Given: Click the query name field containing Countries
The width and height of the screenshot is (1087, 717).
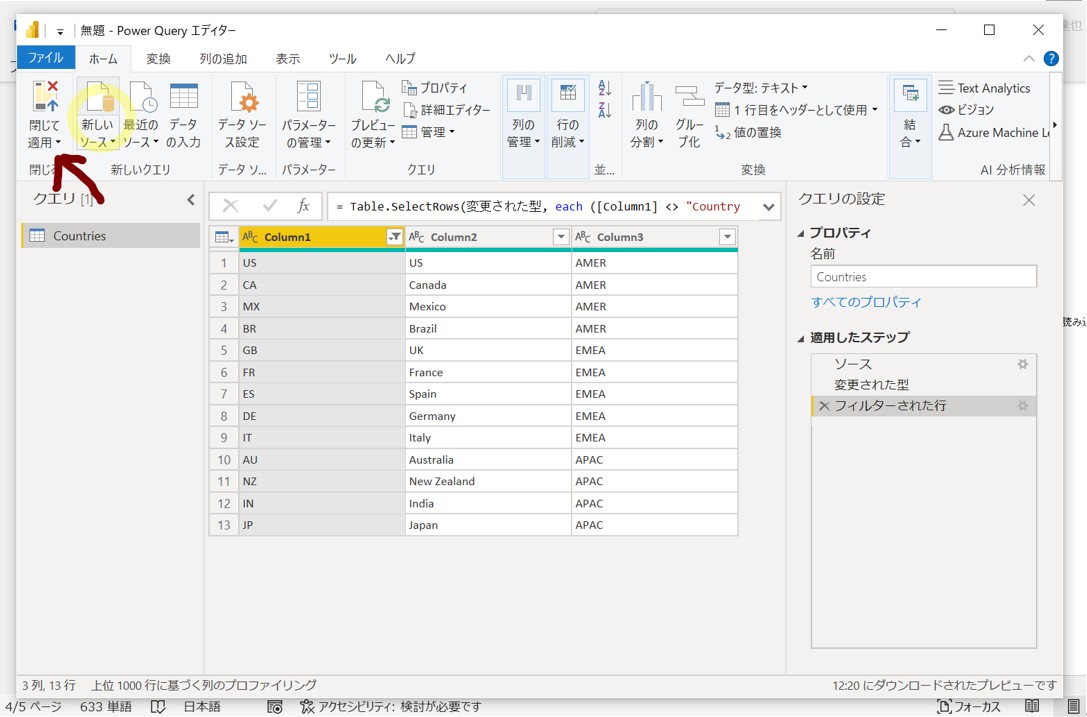Looking at the screenshot, I should (x=923, y=277).
